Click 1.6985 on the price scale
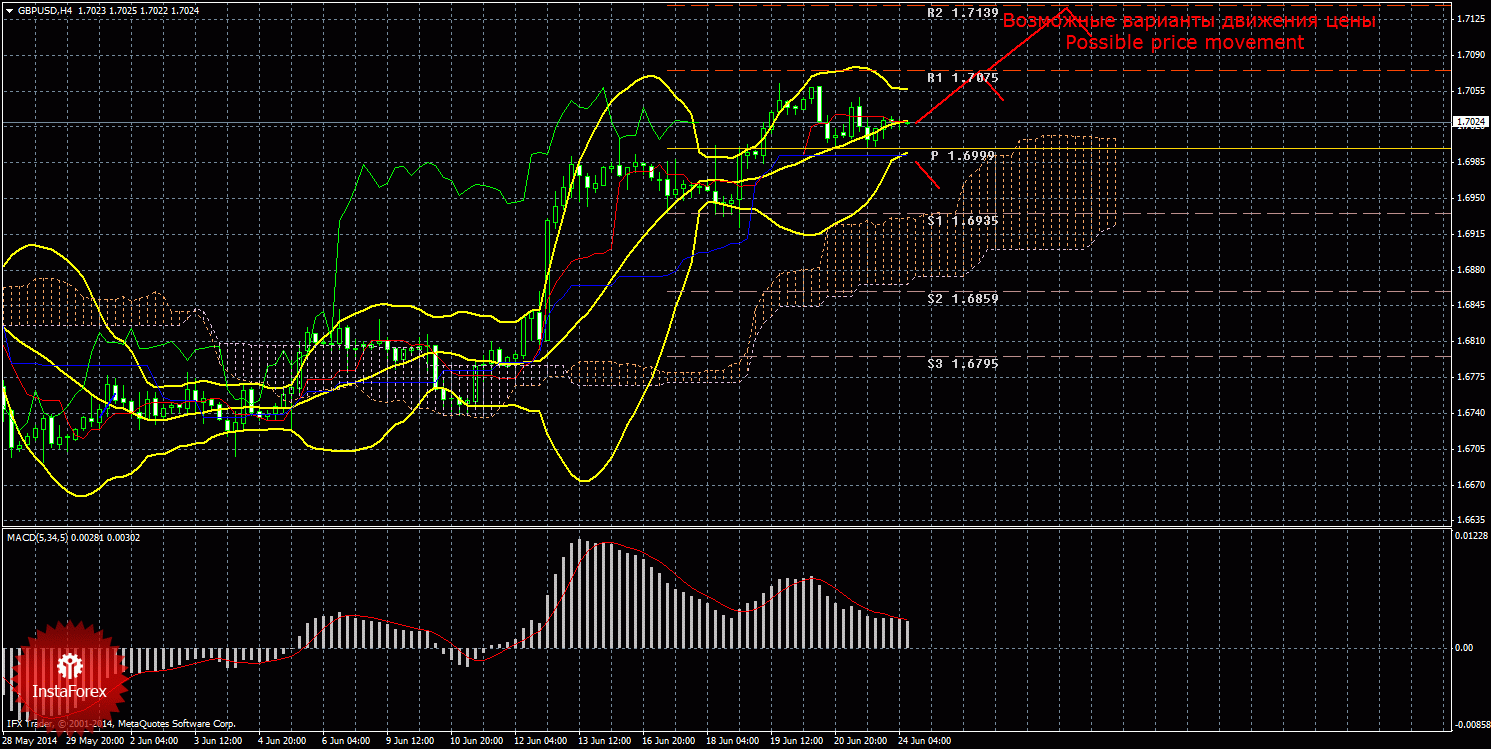Screen dimensions: 1491x749 tap(1470, 162)
